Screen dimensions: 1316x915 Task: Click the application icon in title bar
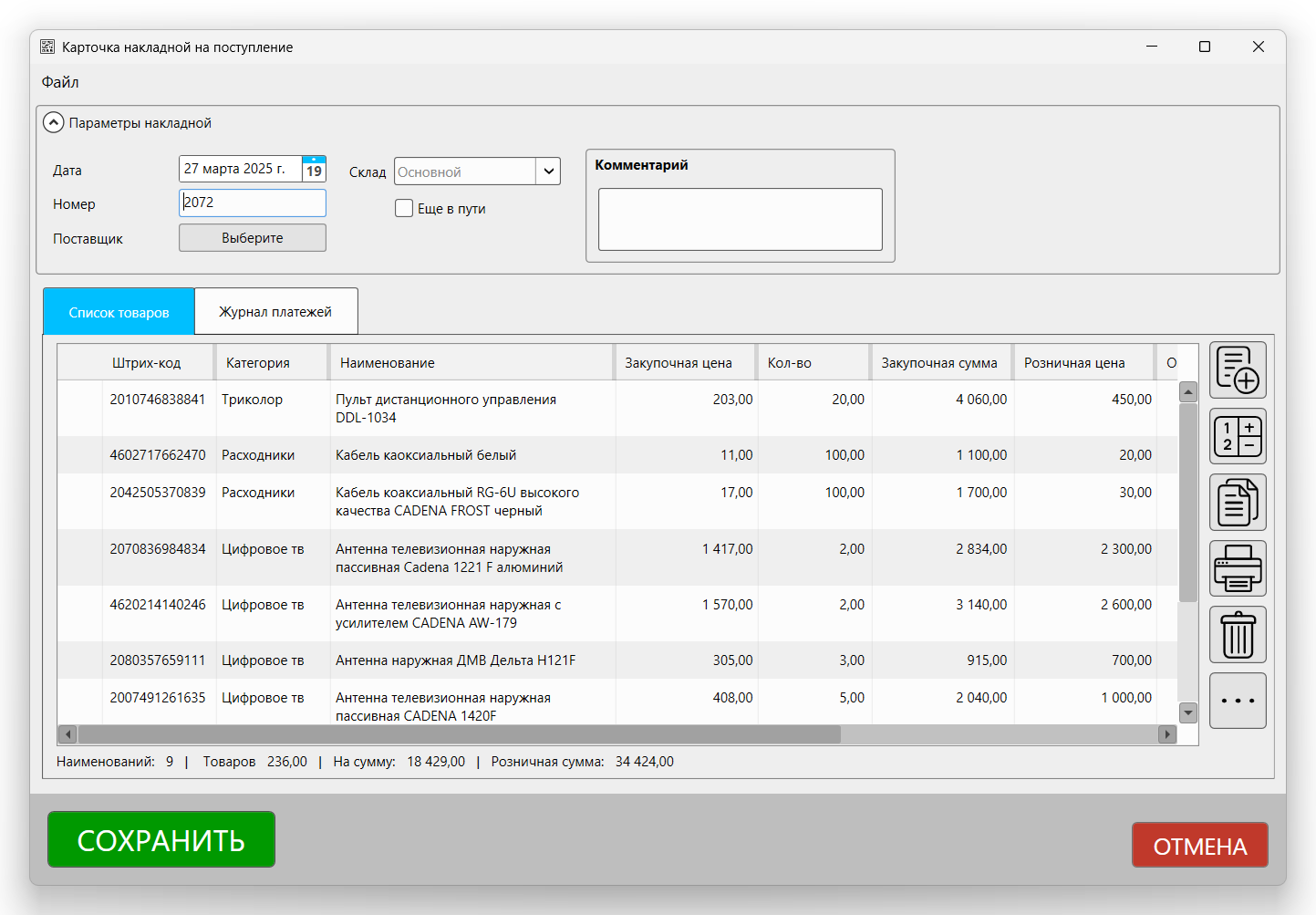tap(47, 47)
